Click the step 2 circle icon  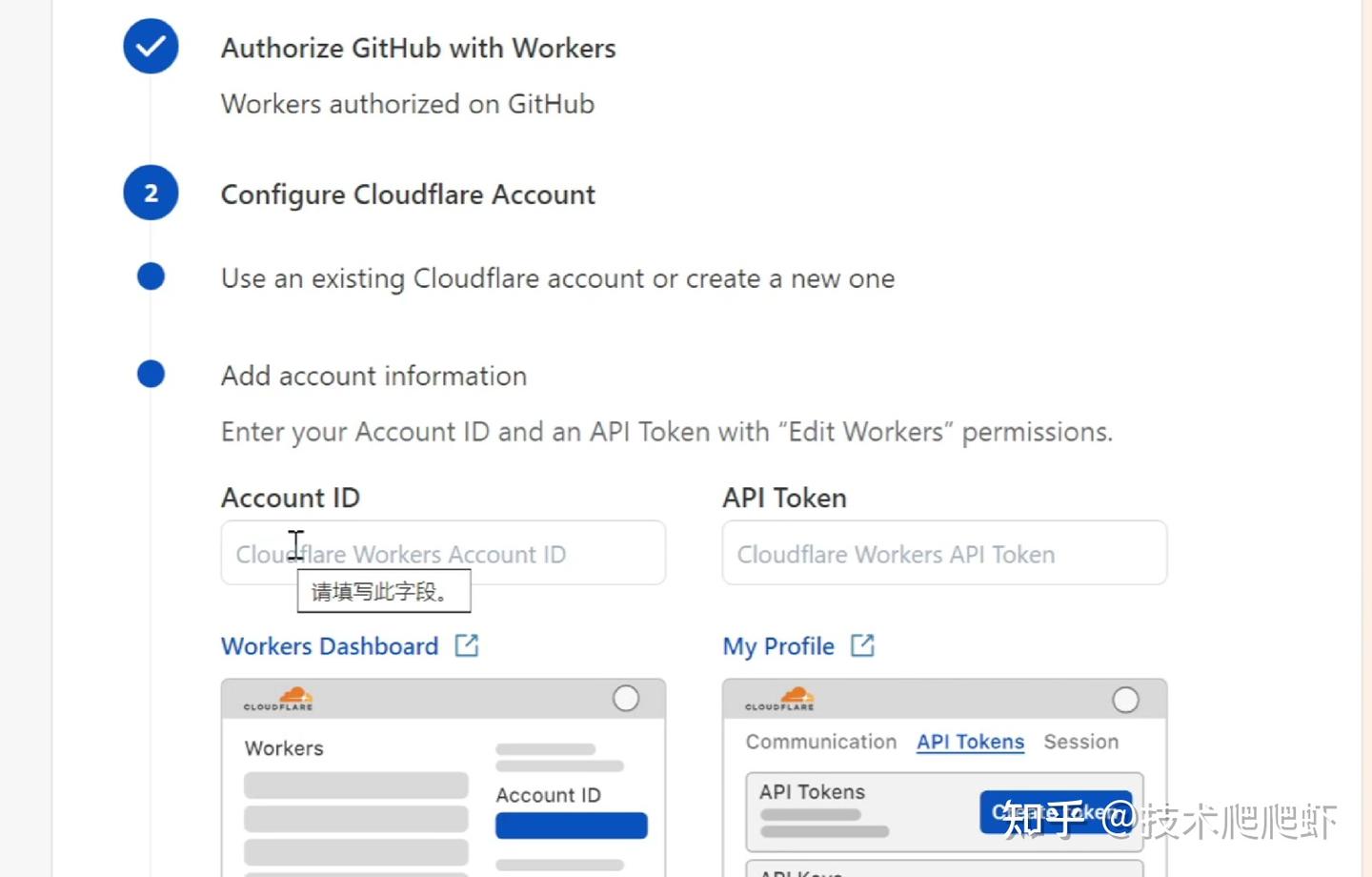coord(151,194)
